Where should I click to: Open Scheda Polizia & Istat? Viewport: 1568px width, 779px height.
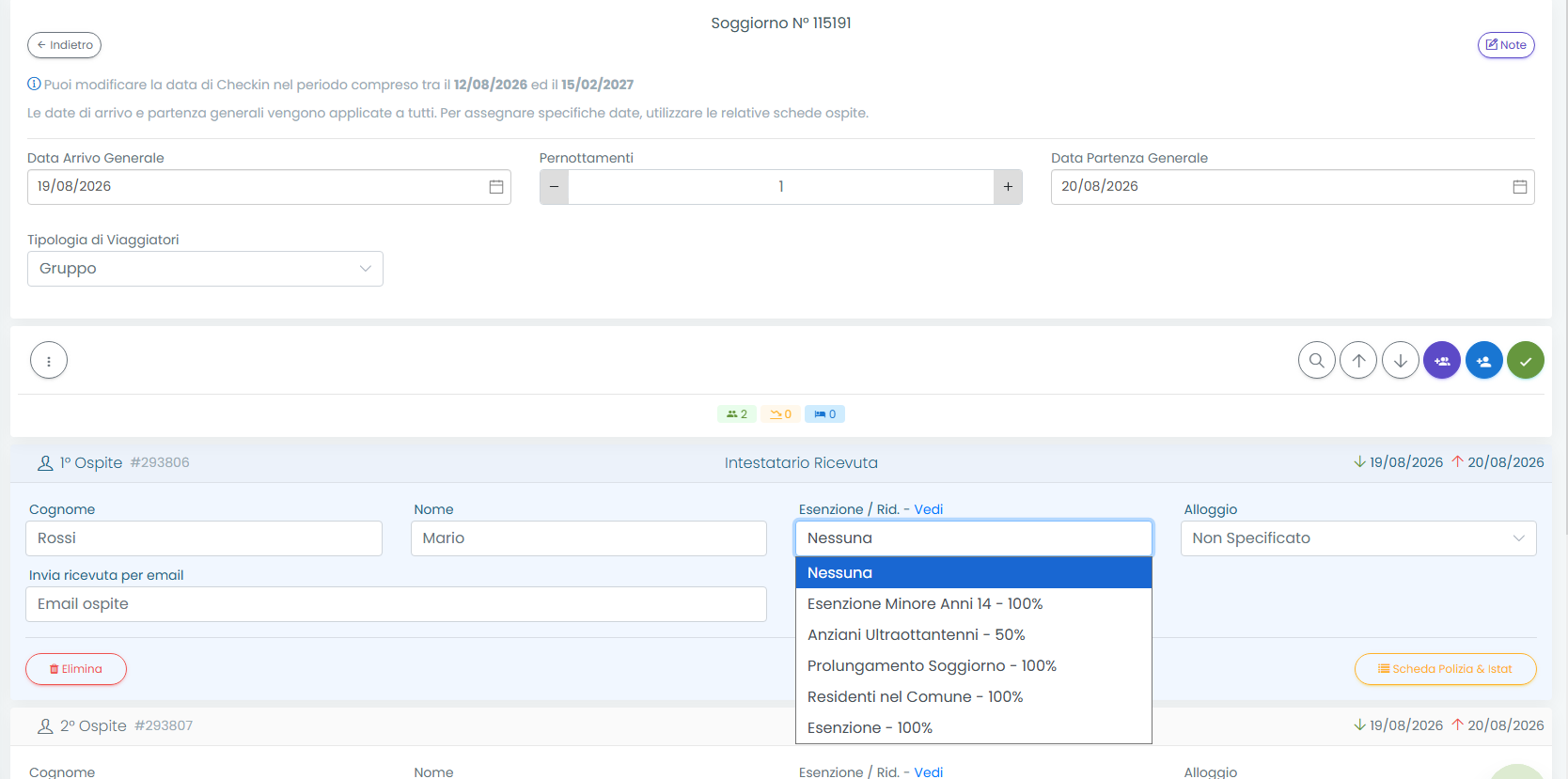pyautogui.click(x=1445, y=669)
